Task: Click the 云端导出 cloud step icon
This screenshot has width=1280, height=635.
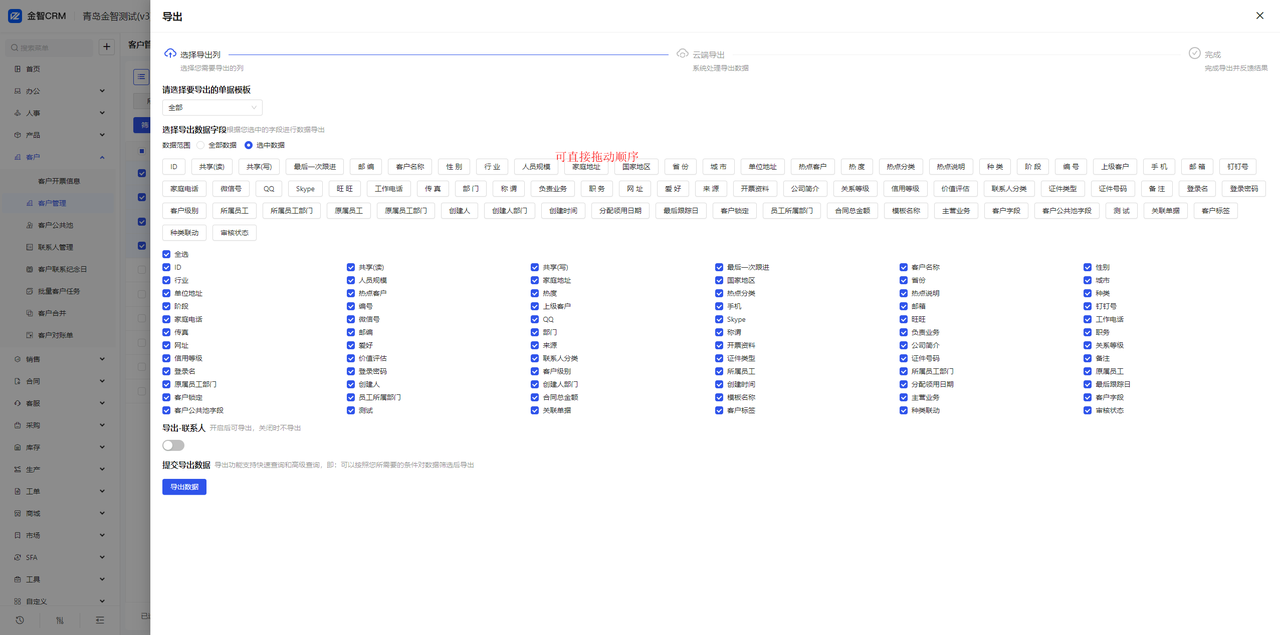Action: [x=682, y=54]
